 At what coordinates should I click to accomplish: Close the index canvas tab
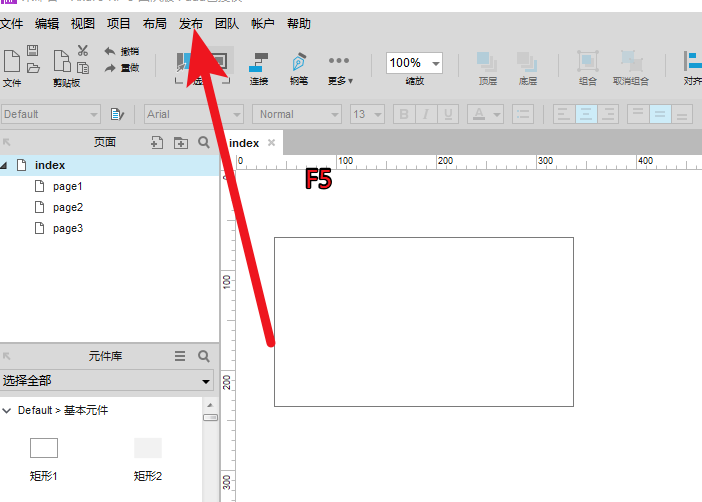(271, 143)
